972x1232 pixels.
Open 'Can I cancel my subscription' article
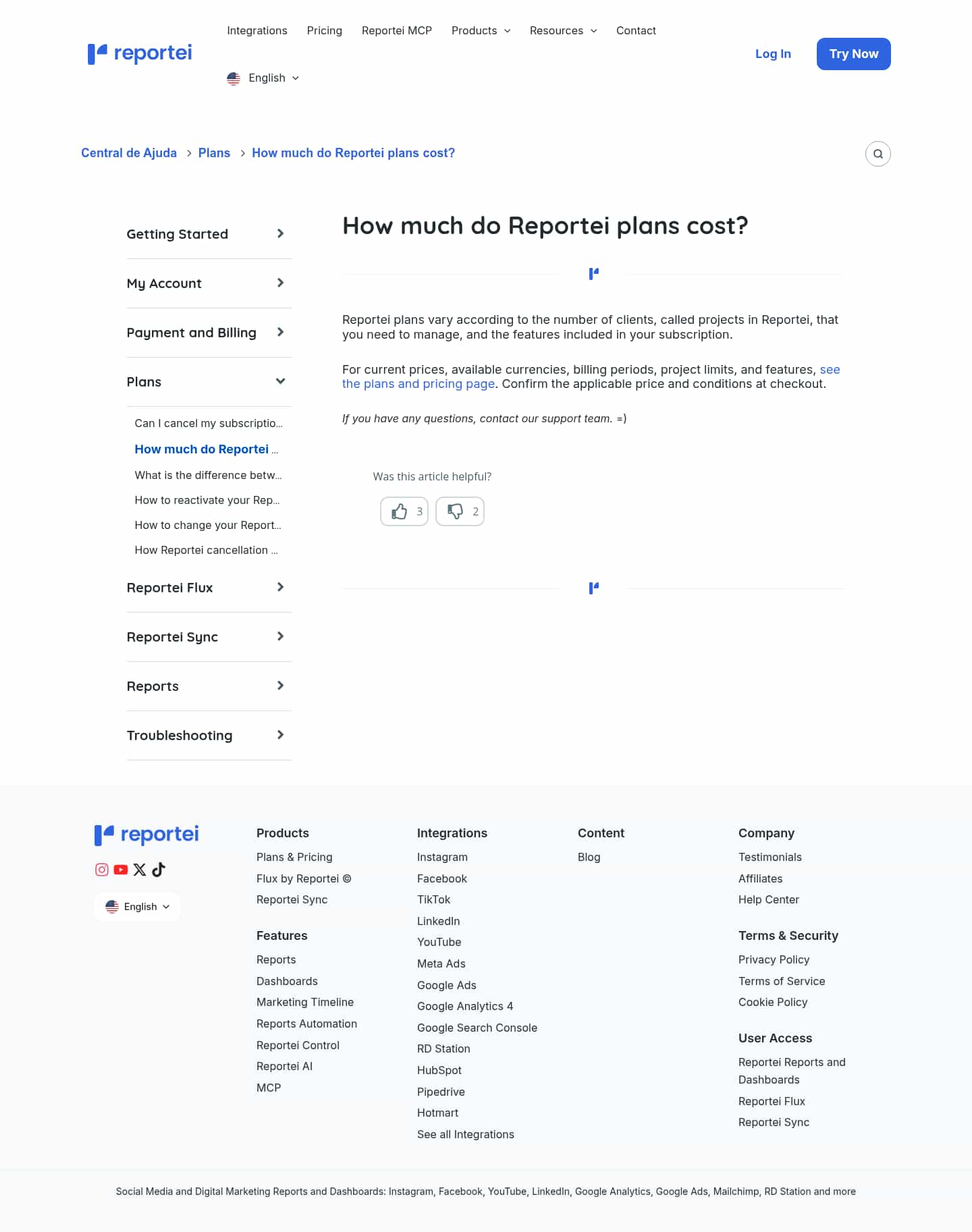point(209,424)
